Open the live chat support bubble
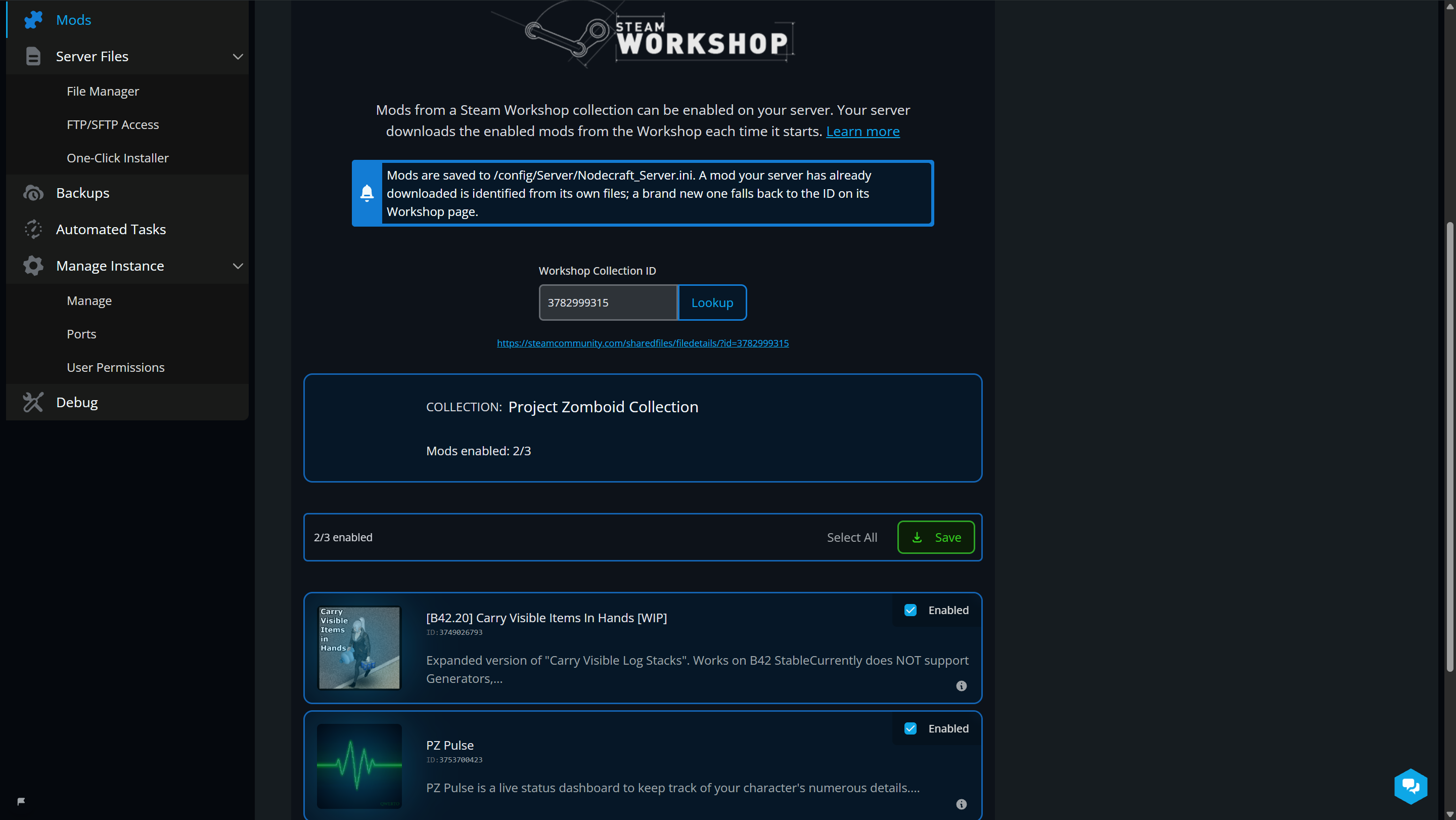This screenshot has width=1456, height=820. point(1410,786)
